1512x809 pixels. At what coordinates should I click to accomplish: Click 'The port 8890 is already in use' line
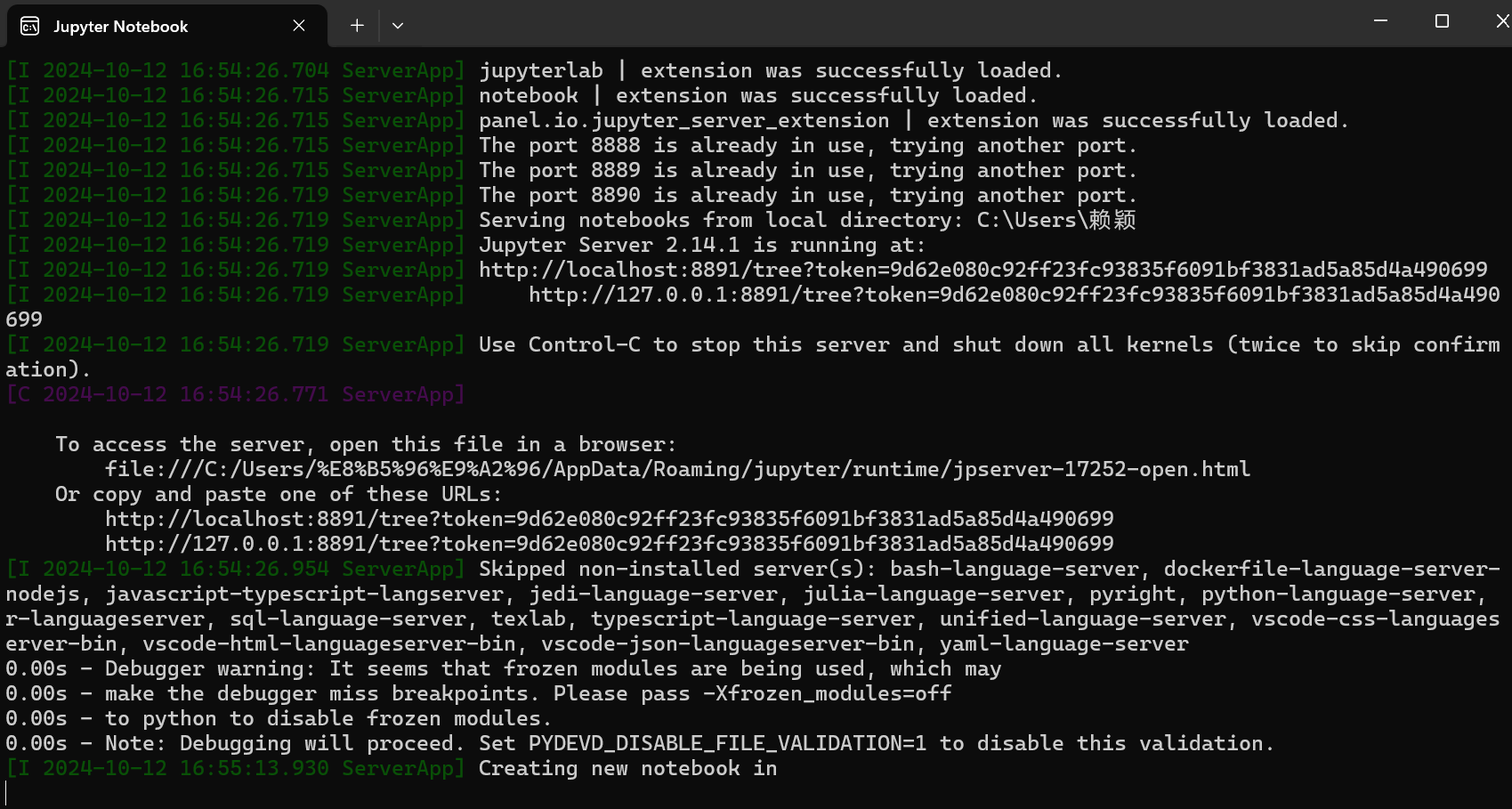click(x=808, y=195)
